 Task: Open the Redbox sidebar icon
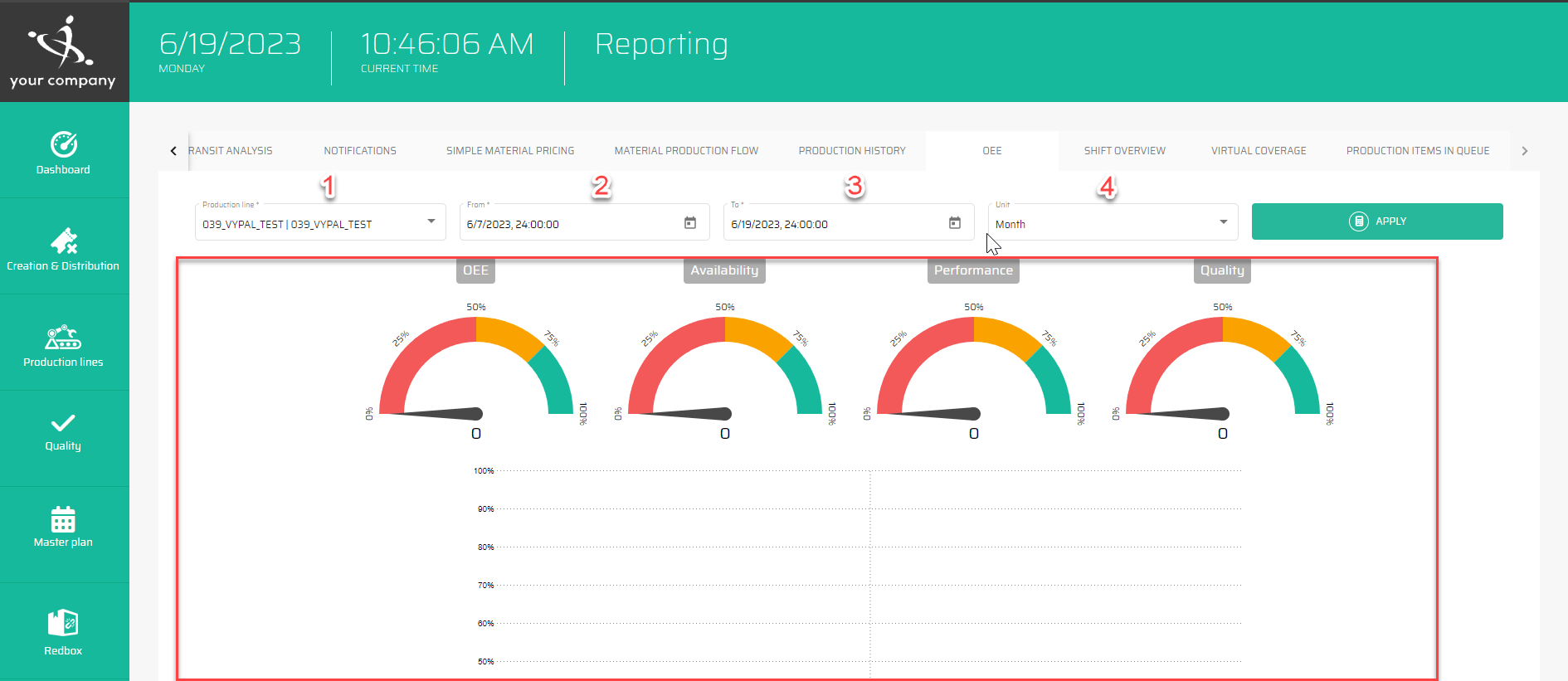[x=63, y=623]
